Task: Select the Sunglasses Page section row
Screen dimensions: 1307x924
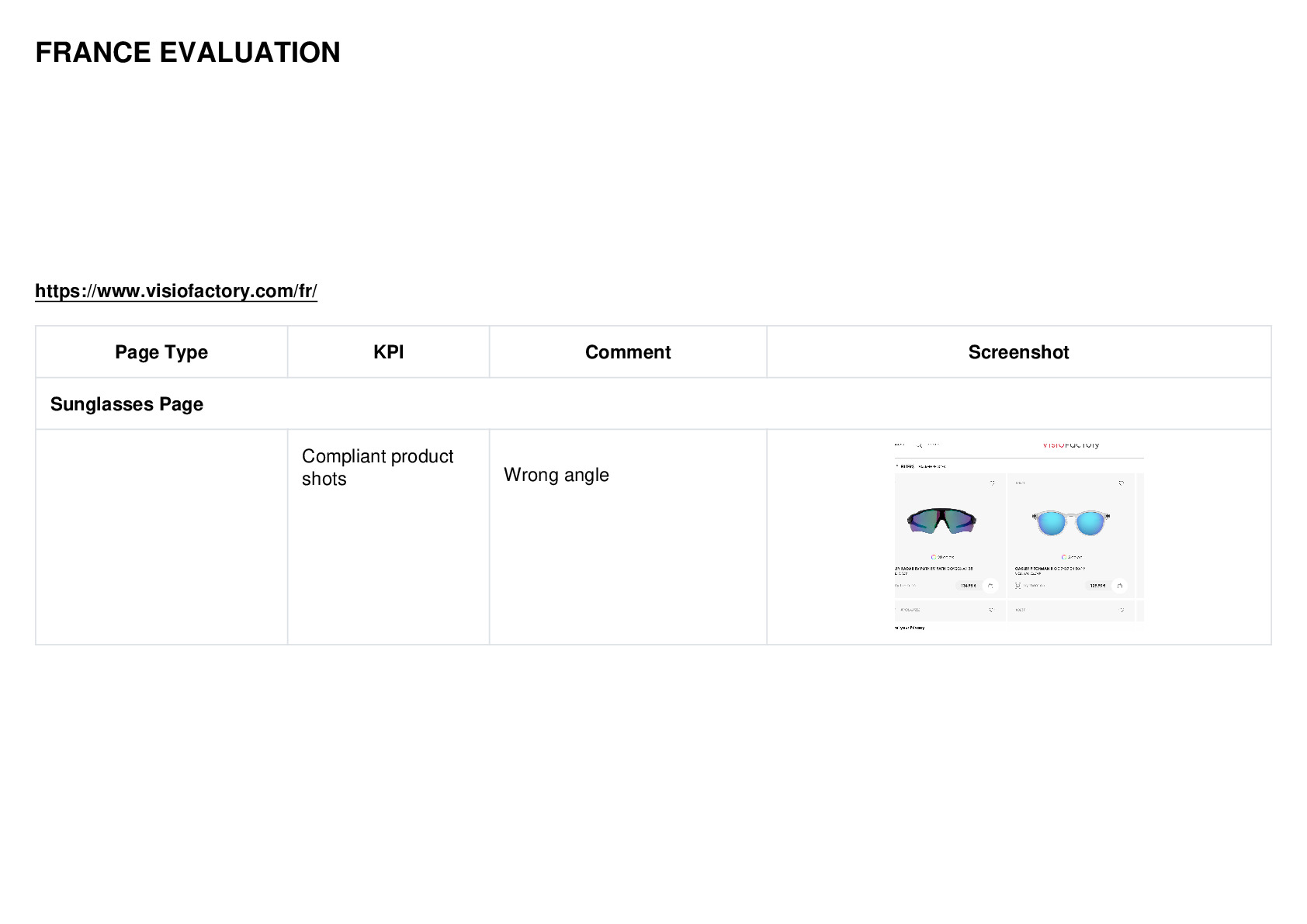Action: pyautogui.click(x=653, y=404)
